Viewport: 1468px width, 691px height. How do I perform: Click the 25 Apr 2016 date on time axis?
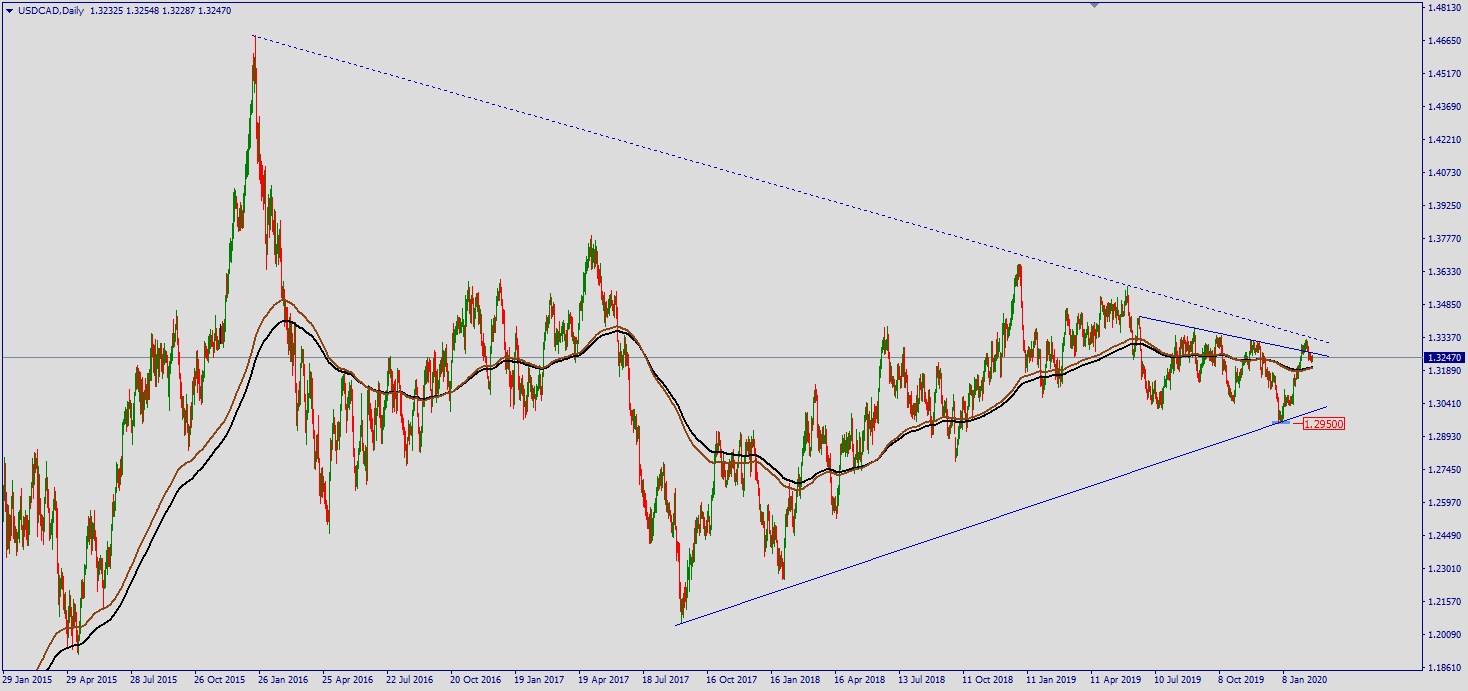tap(348, 679)
